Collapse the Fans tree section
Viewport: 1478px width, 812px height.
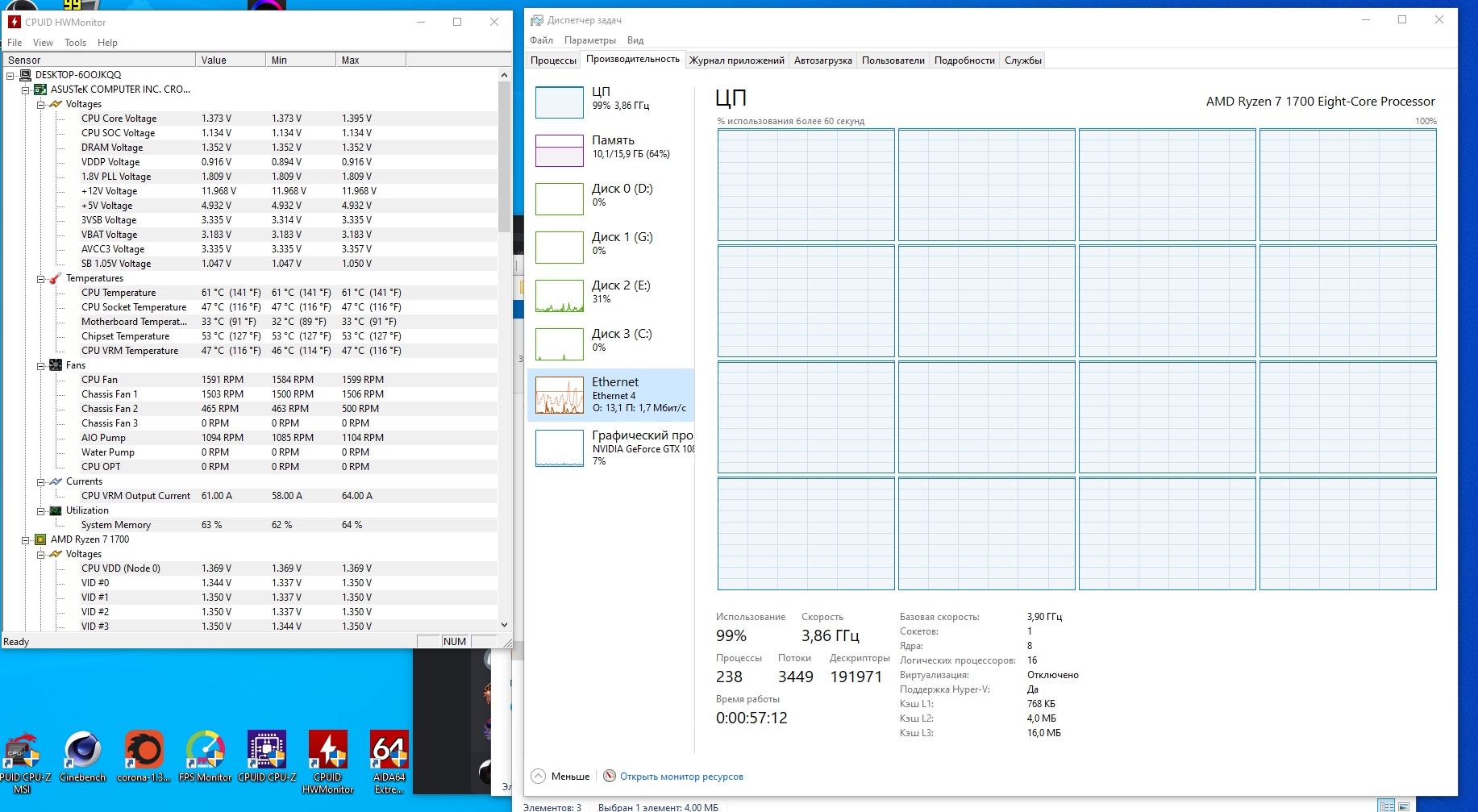point(40,366)
